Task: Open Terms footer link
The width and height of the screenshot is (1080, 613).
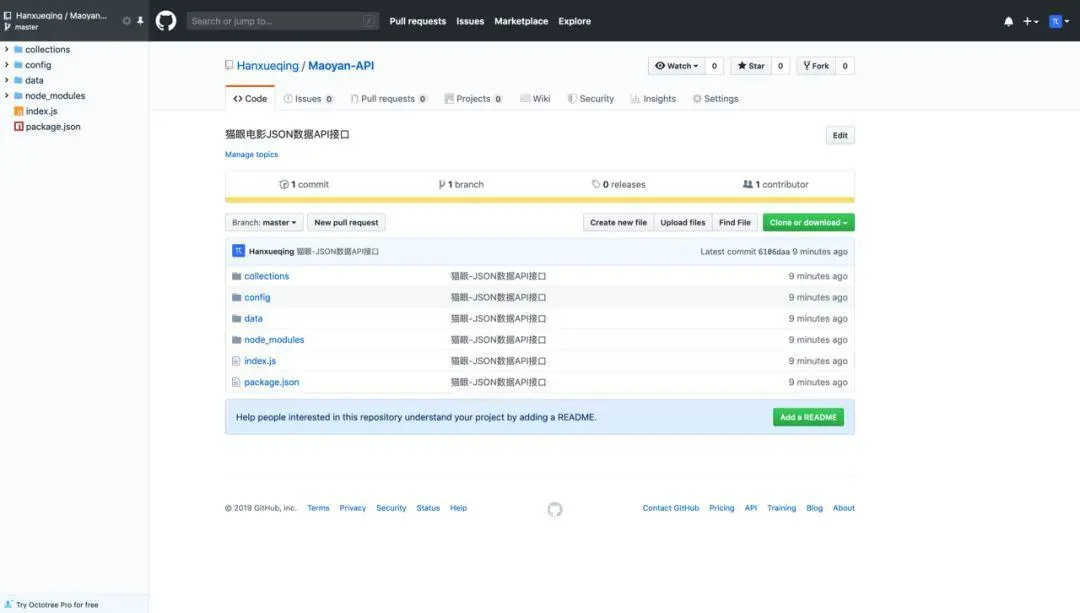Action: coord(318,508)
